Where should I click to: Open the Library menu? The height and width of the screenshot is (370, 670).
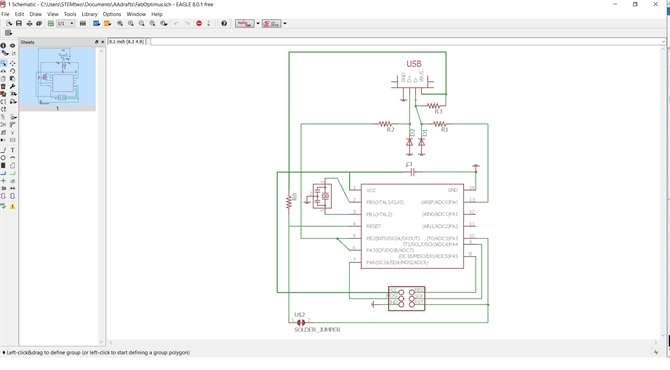(x=89, y=14)
